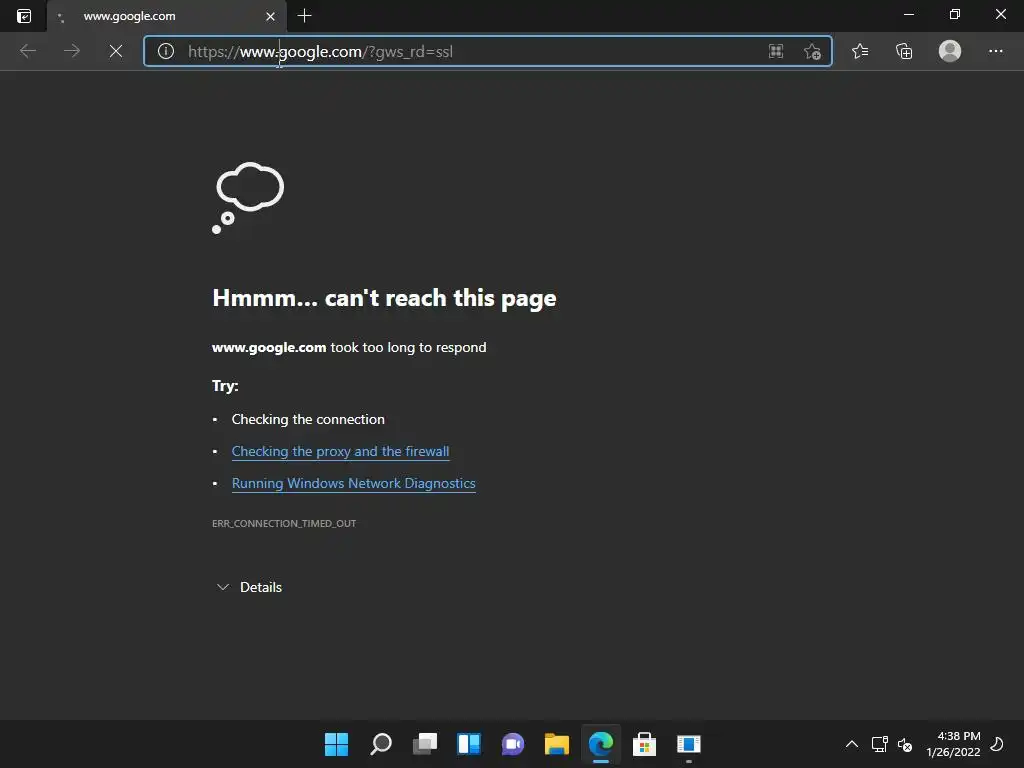Open the Windows Start menu

(x=336, y=744)
